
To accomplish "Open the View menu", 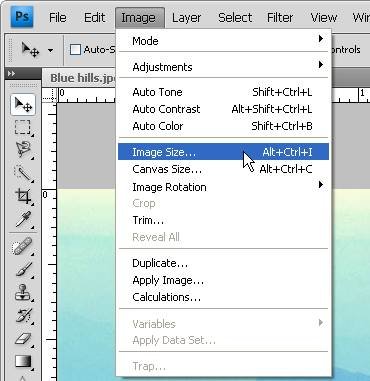I will coord(323,18).
